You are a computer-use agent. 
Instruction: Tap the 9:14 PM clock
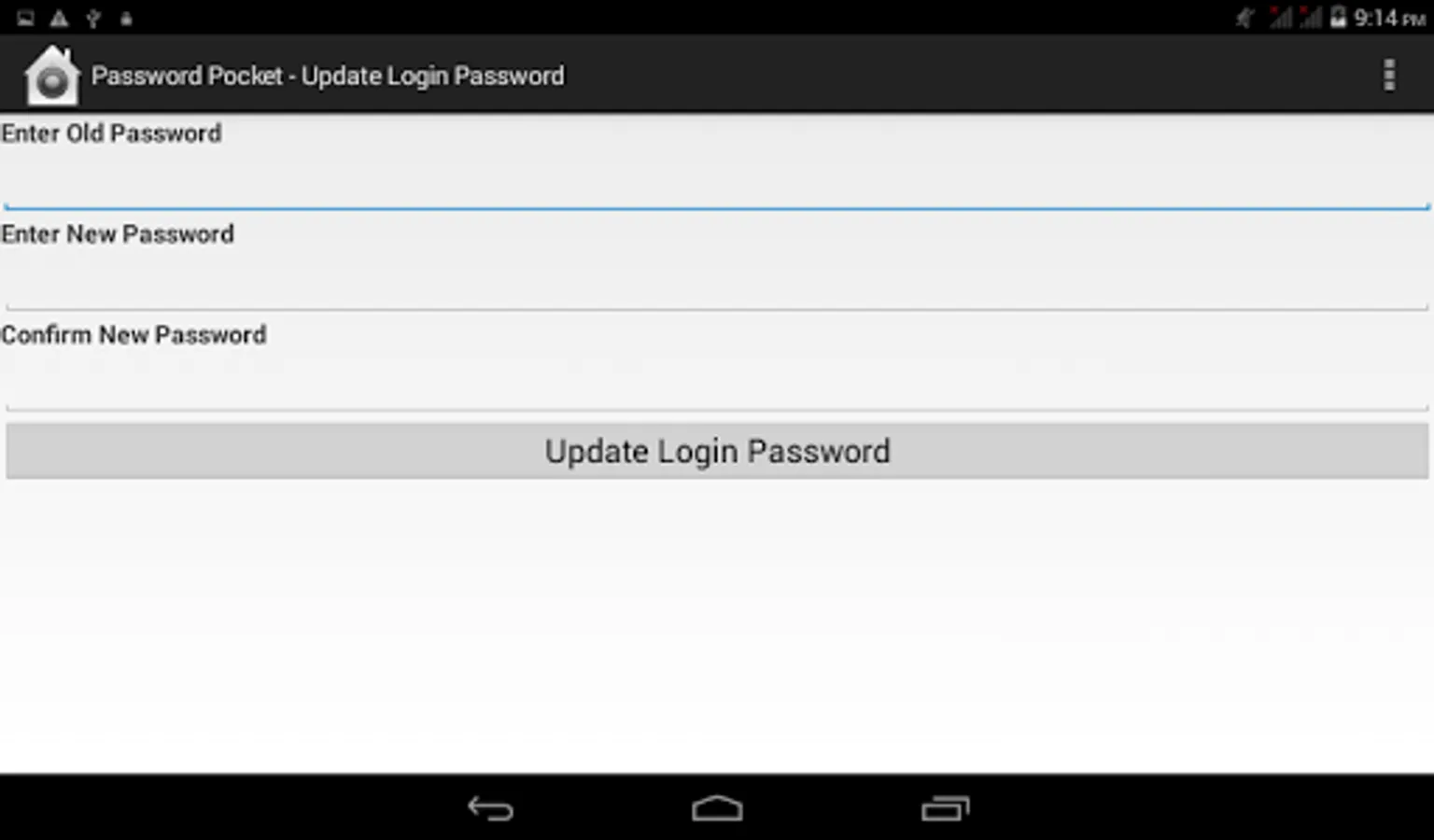[1389, 18]
